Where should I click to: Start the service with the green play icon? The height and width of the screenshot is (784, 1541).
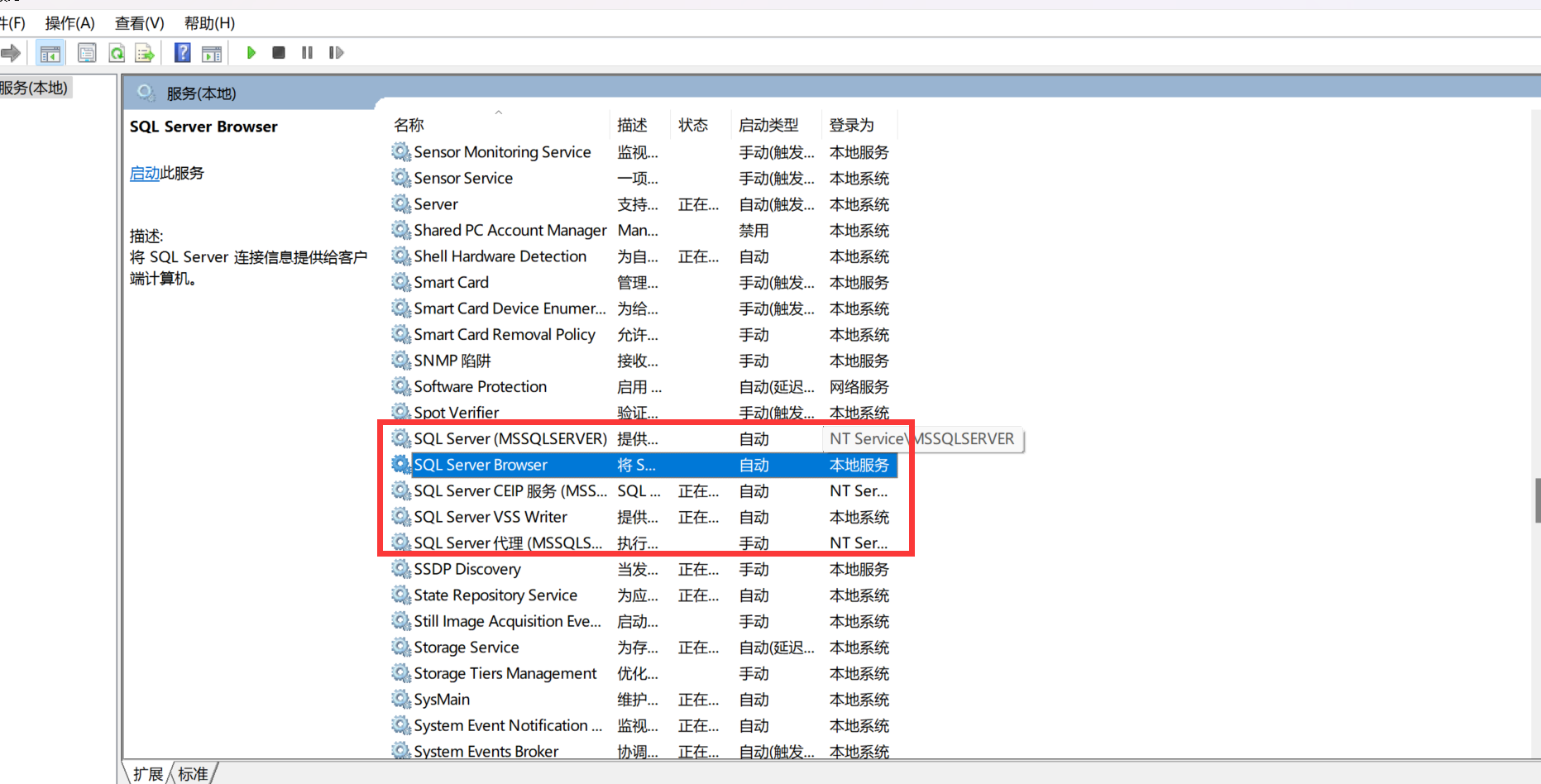pos(251,53)
